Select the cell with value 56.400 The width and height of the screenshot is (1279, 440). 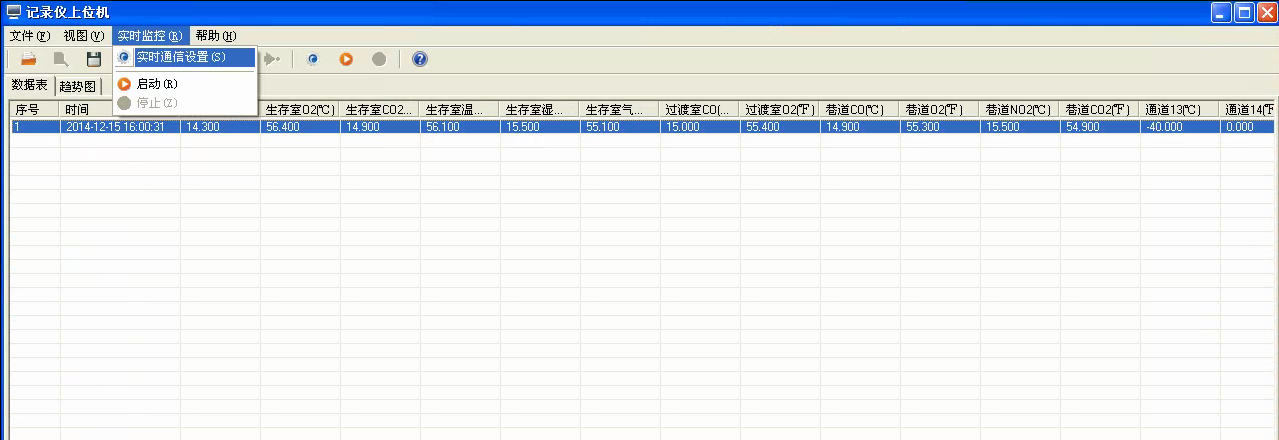coord(300,127)
